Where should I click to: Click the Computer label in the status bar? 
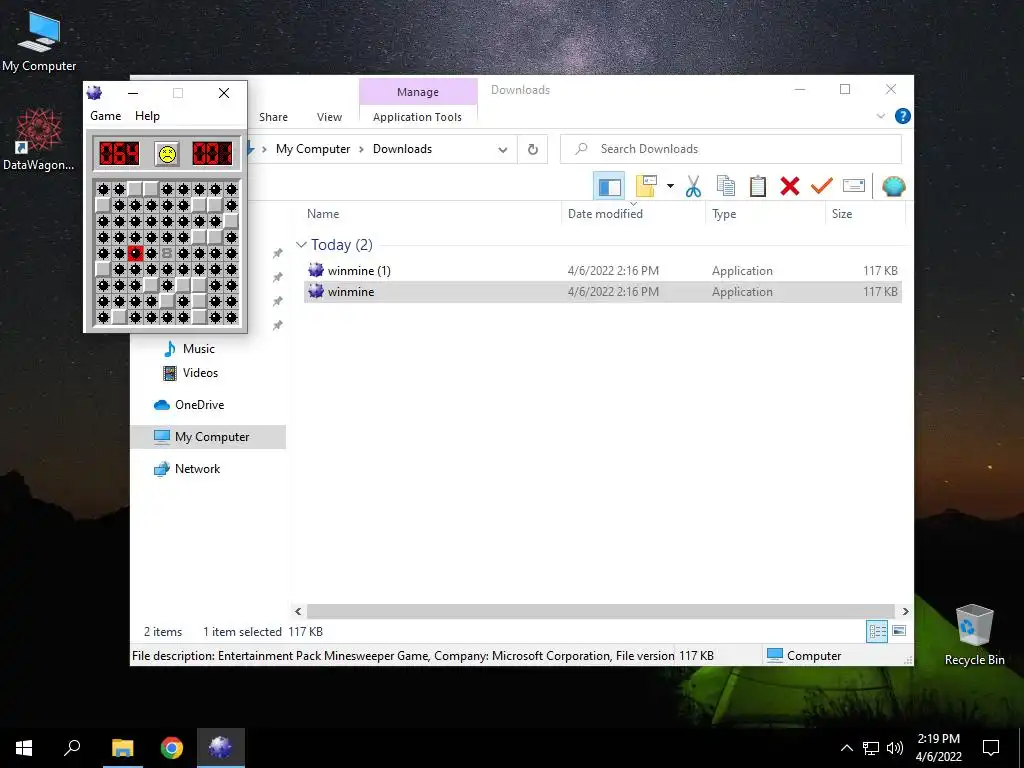[x=814, y=656]
